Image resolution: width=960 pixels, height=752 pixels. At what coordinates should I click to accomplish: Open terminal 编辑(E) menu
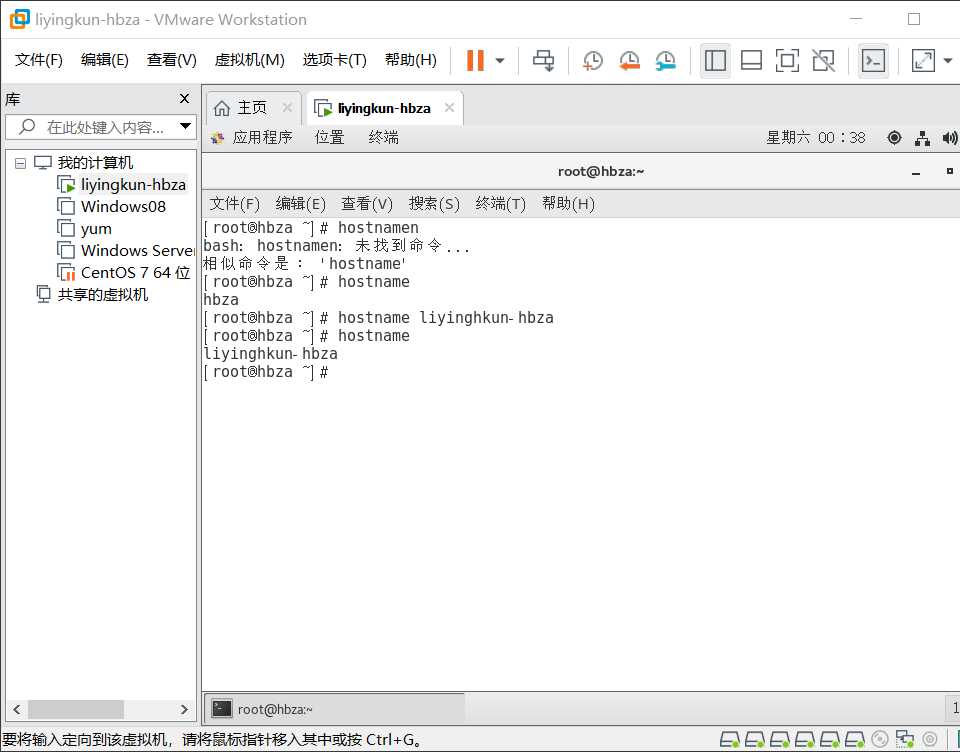point(300,204)
